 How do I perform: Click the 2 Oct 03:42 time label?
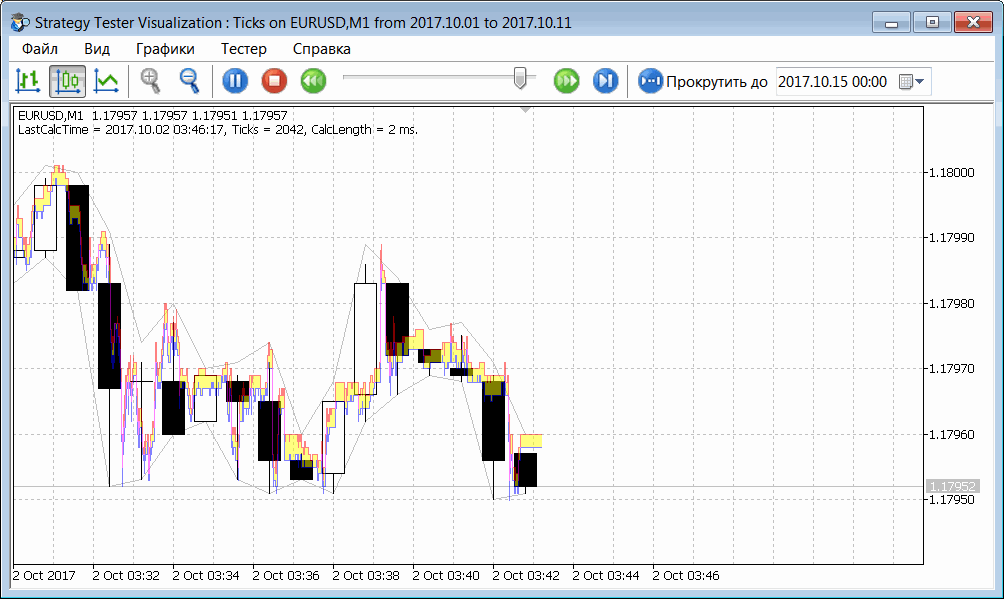tap(526, 576)
